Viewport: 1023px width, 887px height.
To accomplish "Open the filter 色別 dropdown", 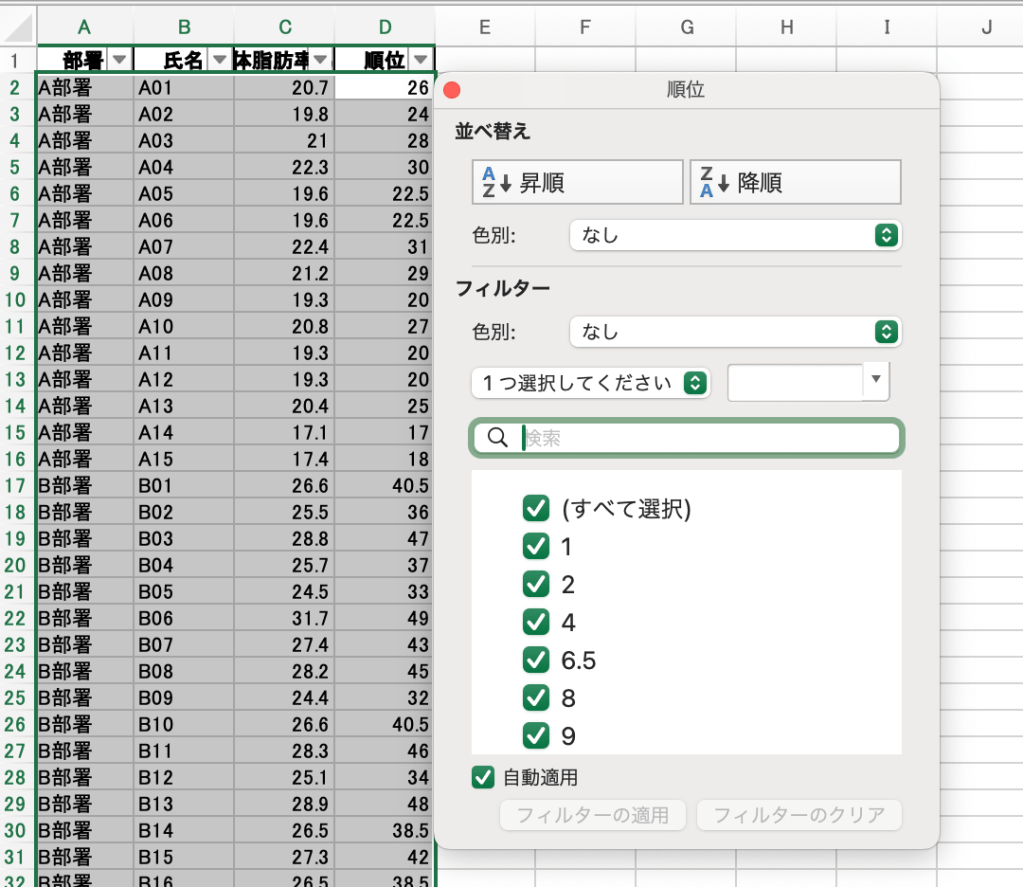I will tap(735, 332).
